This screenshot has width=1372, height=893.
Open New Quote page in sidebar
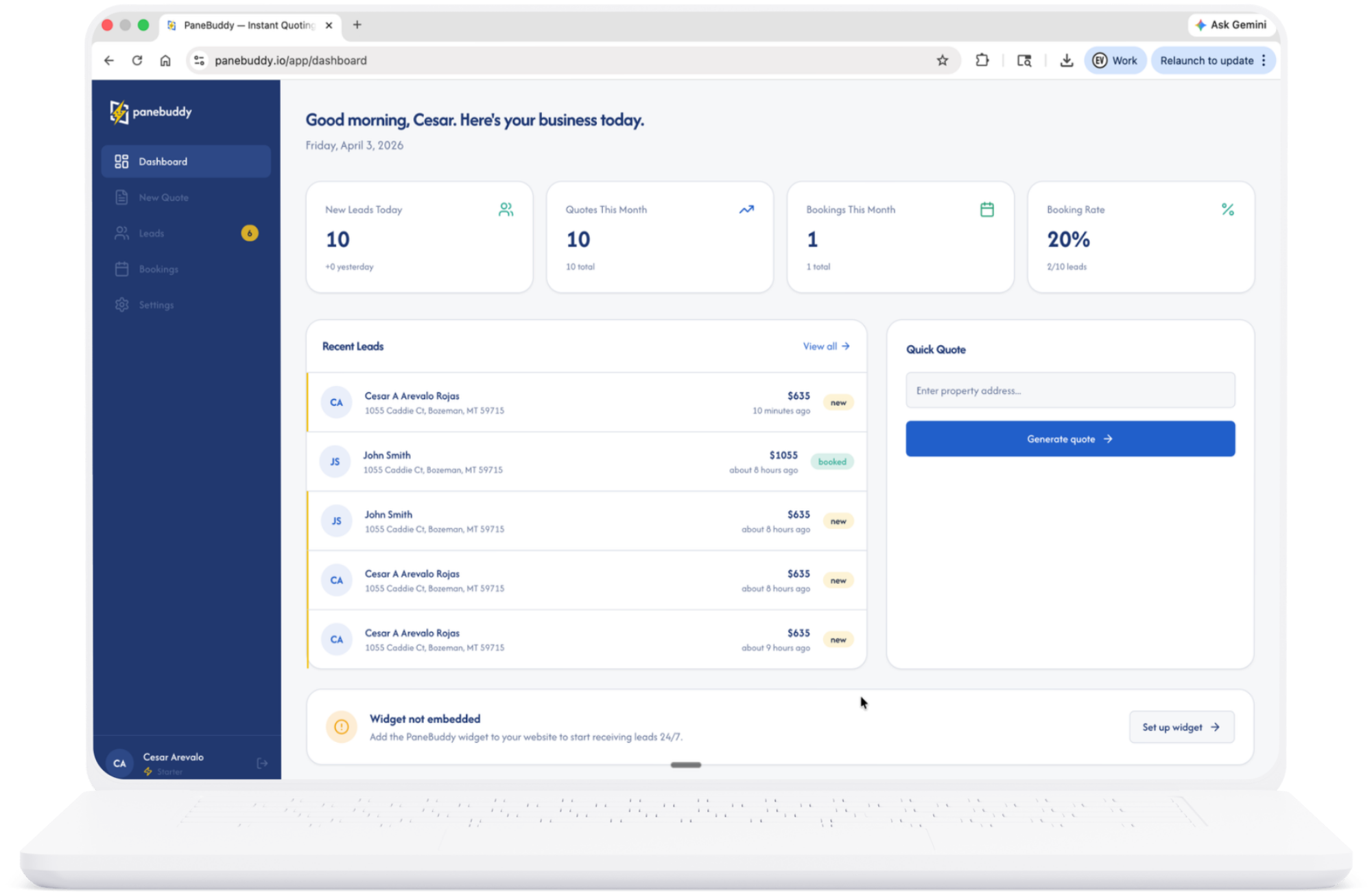tap(186, 198)
